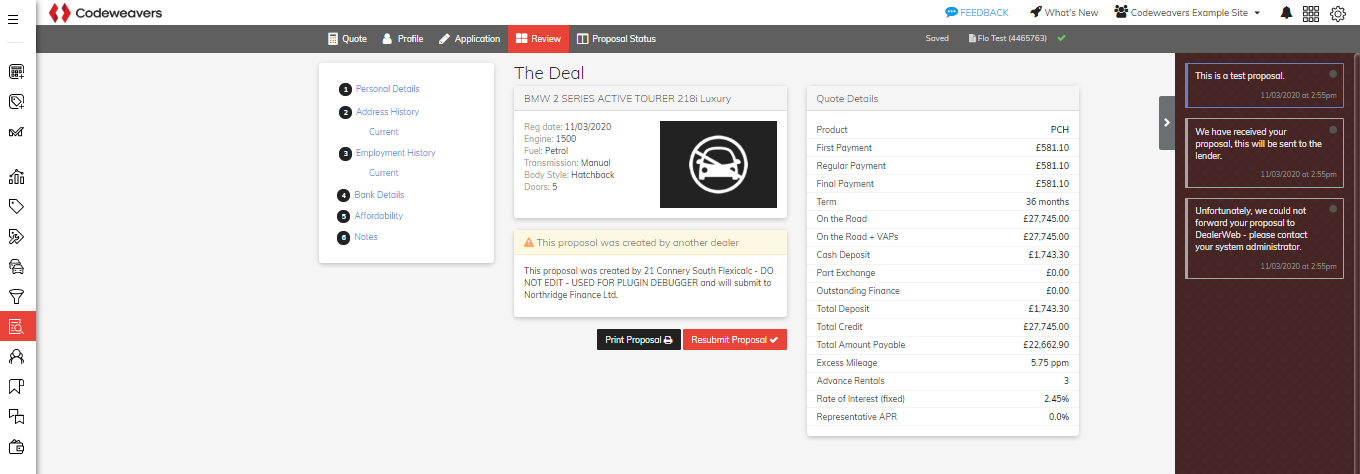This screenshot has height=474, width=1360.
Task: Open the Codeweavers Example Site dropdown
Action: click(1187, 13)
